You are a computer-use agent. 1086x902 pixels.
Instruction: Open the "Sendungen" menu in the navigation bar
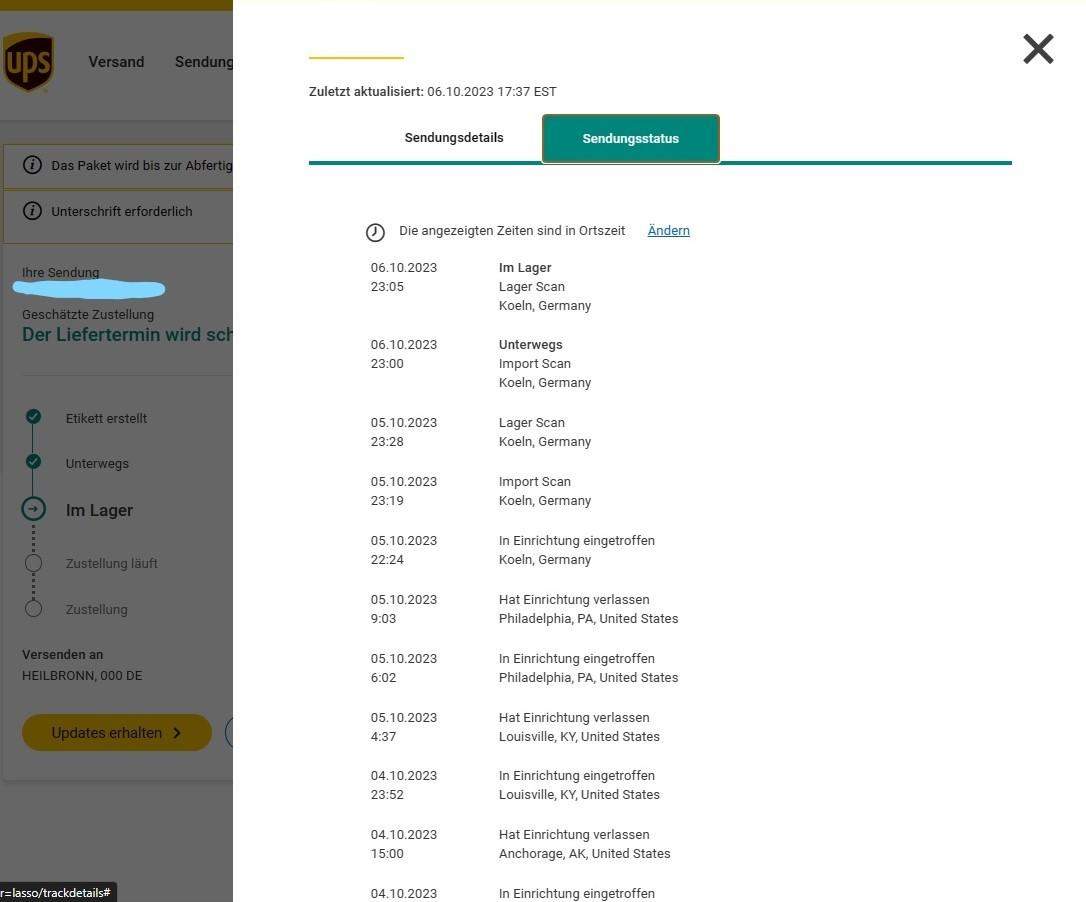[203, 62]
